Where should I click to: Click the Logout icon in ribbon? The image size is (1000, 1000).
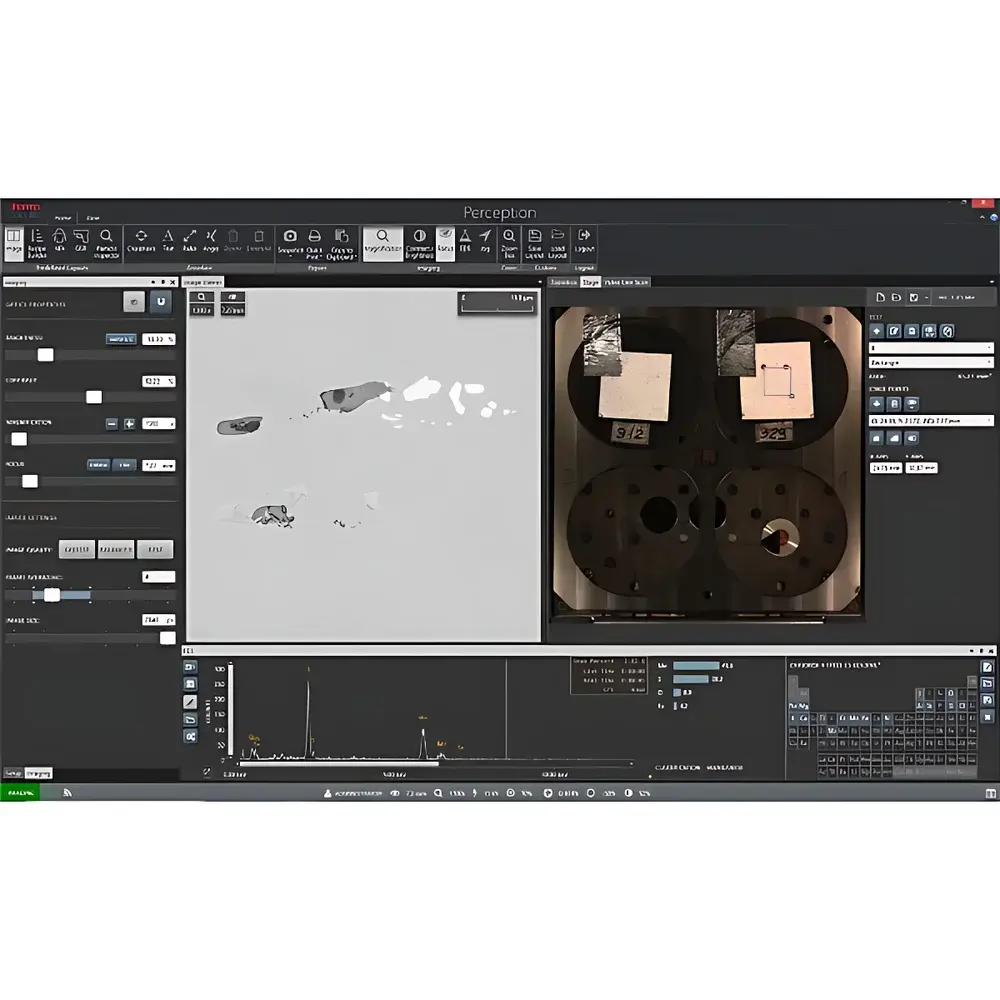coord(584,241)
